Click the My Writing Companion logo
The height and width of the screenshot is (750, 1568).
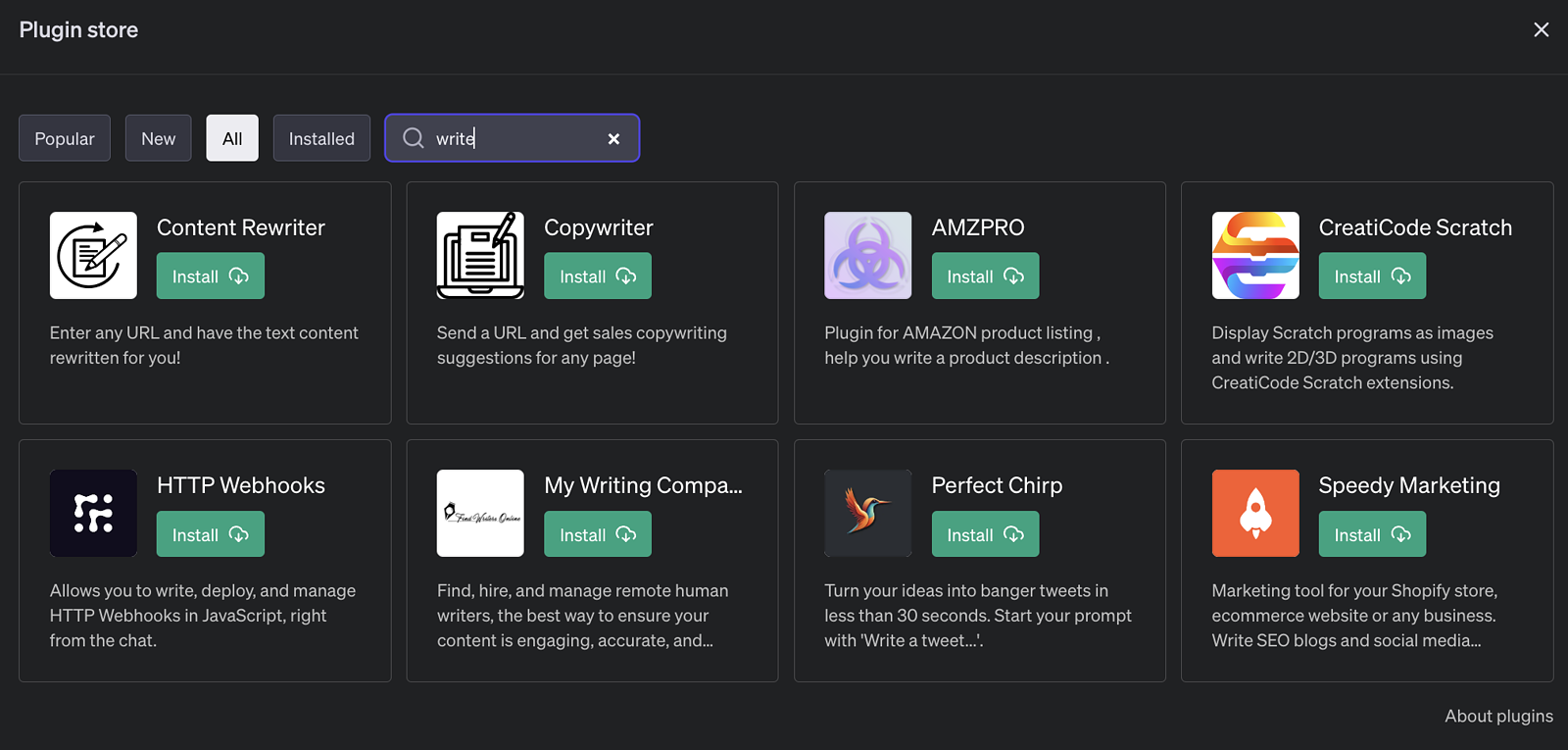(x=480, y=513)
